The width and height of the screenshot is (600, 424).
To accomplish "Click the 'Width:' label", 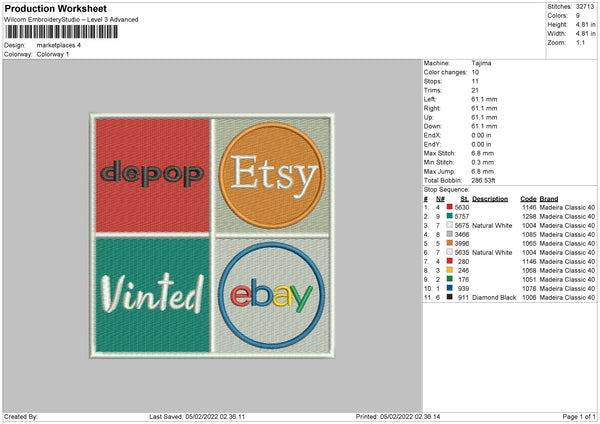I will click(556, 34).
